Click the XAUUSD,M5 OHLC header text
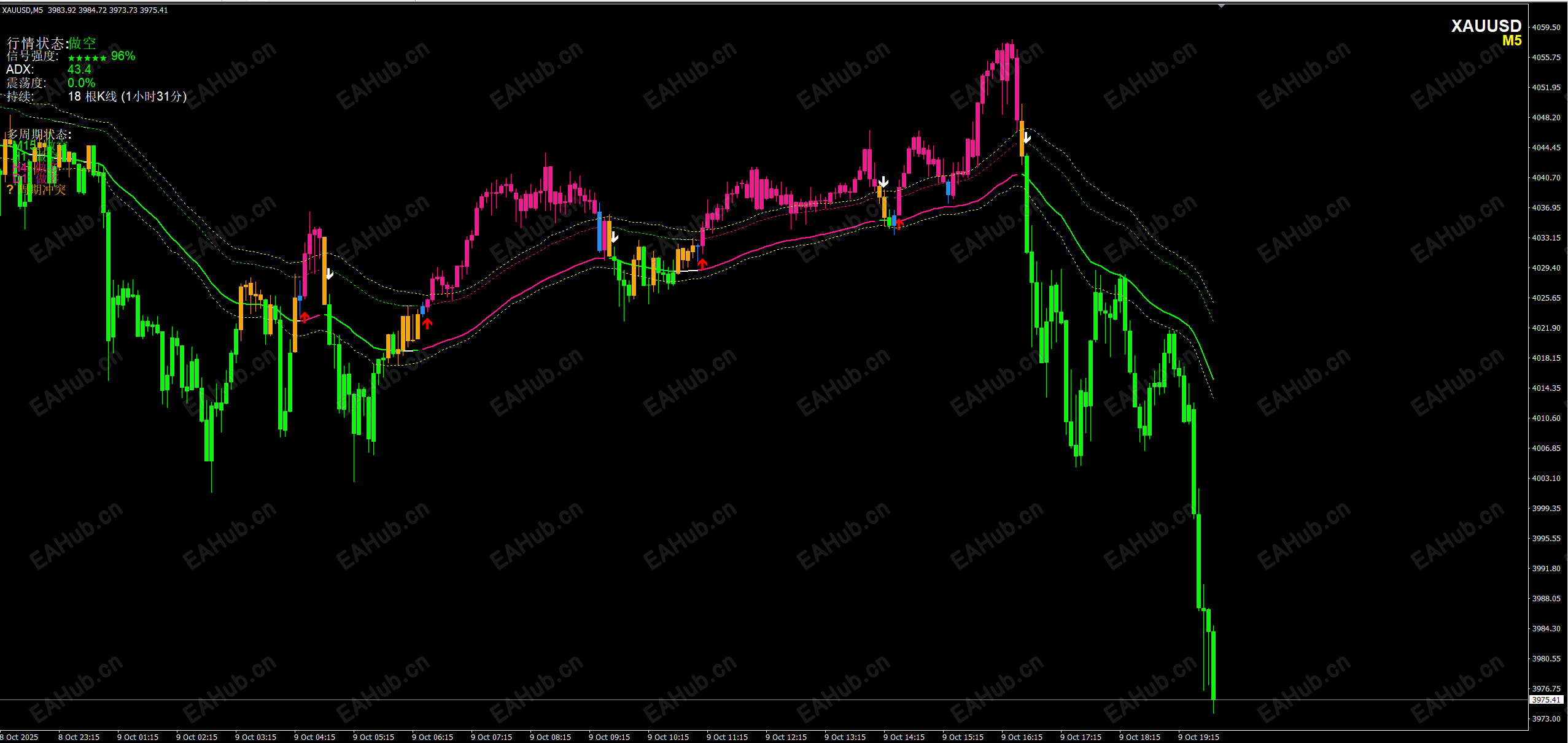Viewport: 1568px width, 743px height. point(85,10)
